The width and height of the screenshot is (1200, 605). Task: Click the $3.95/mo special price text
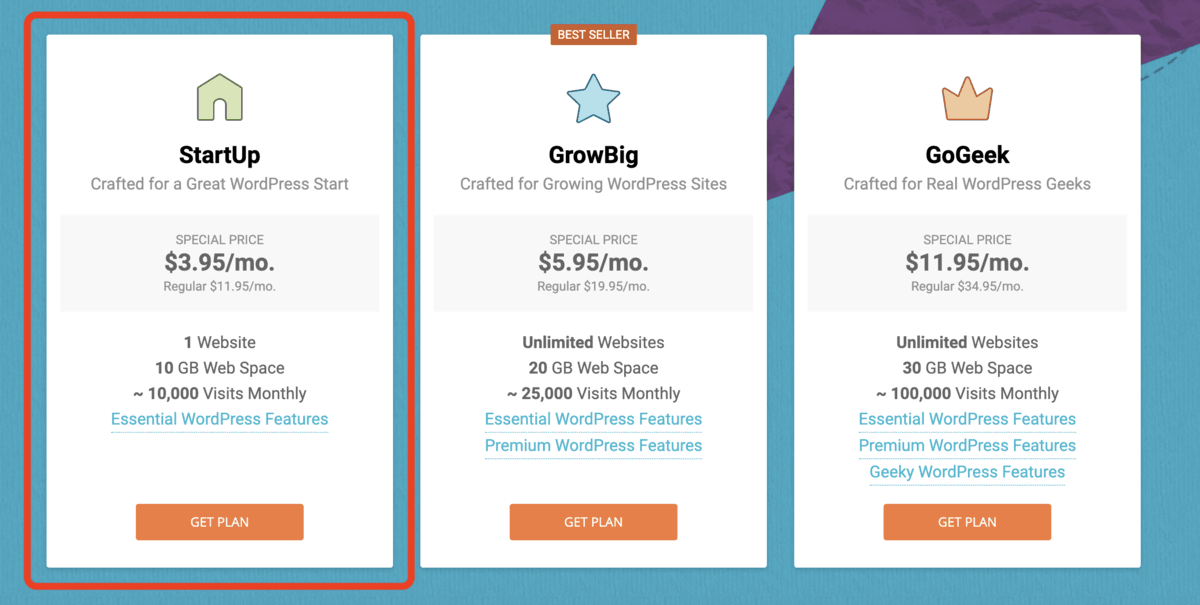pos(219,263)
